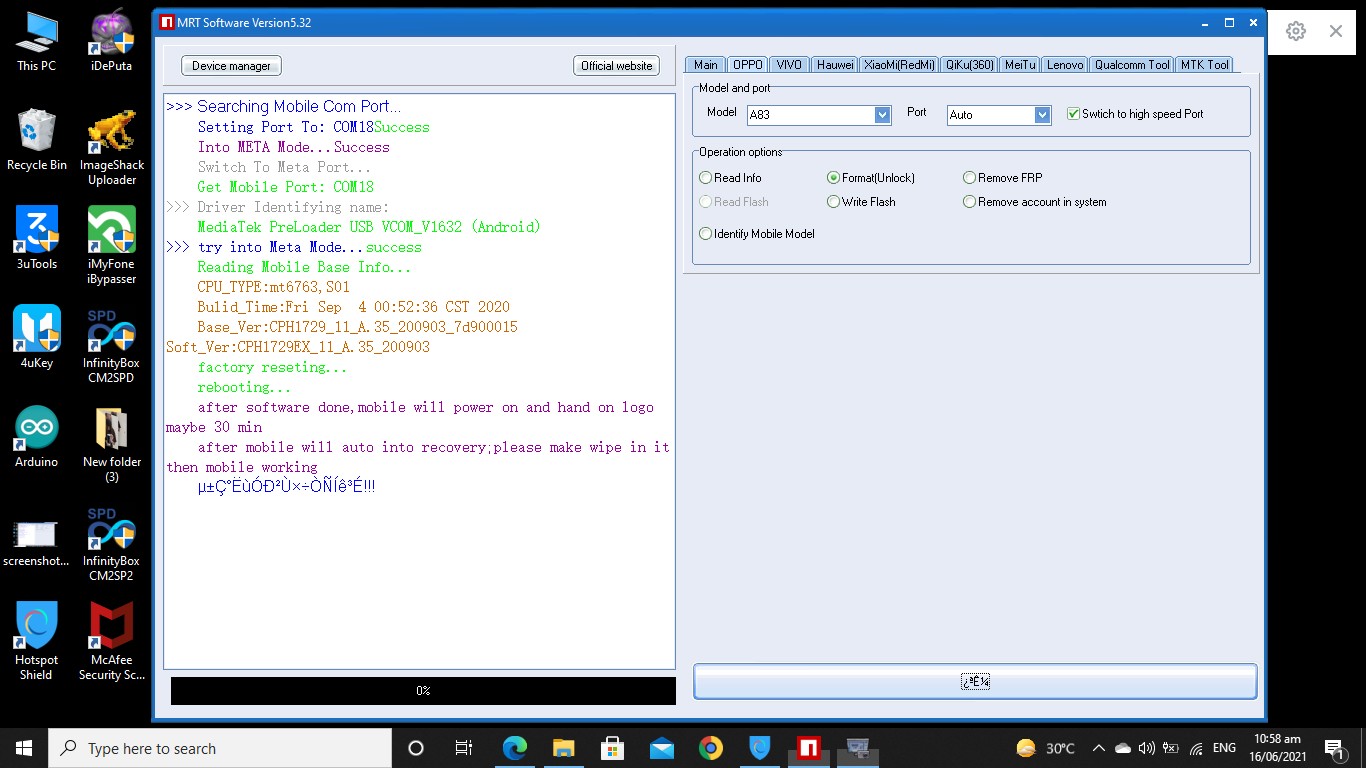Switch to the QiKu(360) tab
The height and width of the screenshot is (768, 1366).
click(969, 65)
